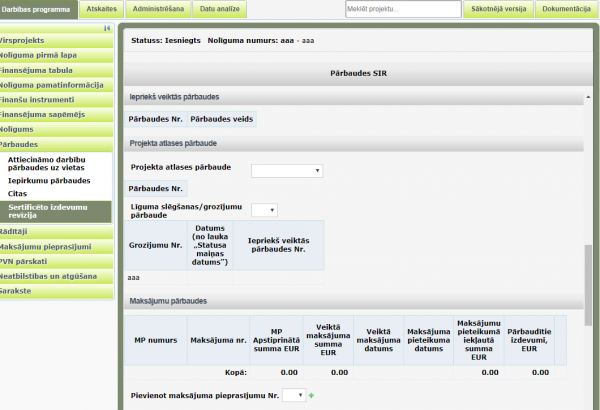
Task: Click the Dokumentācija button
Action: click(x=567, y=9)
